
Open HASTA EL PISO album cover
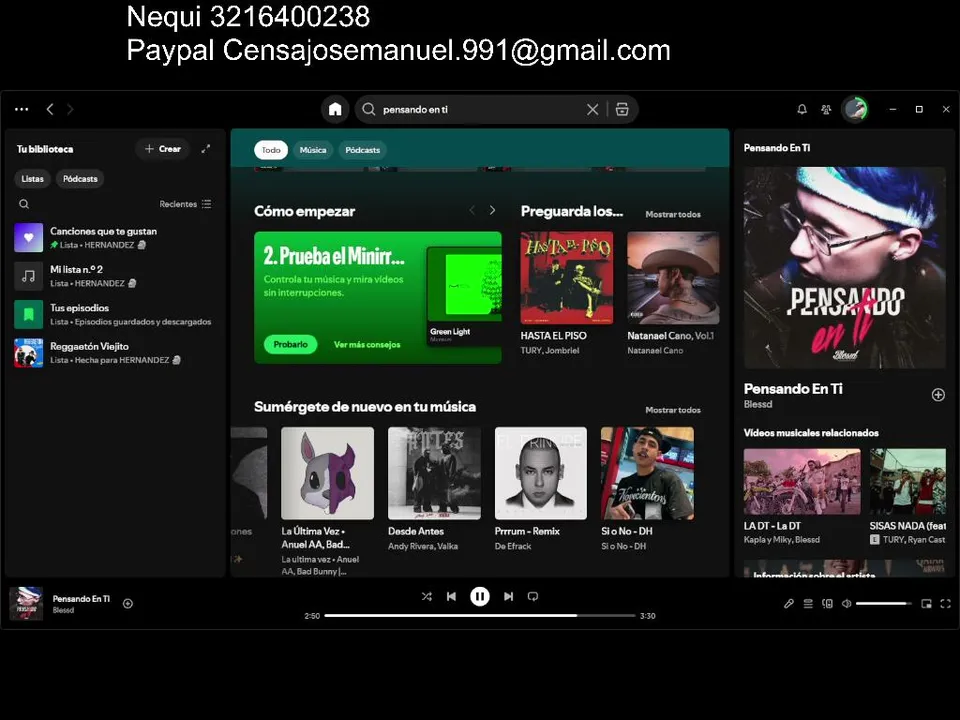coord(566,278)
